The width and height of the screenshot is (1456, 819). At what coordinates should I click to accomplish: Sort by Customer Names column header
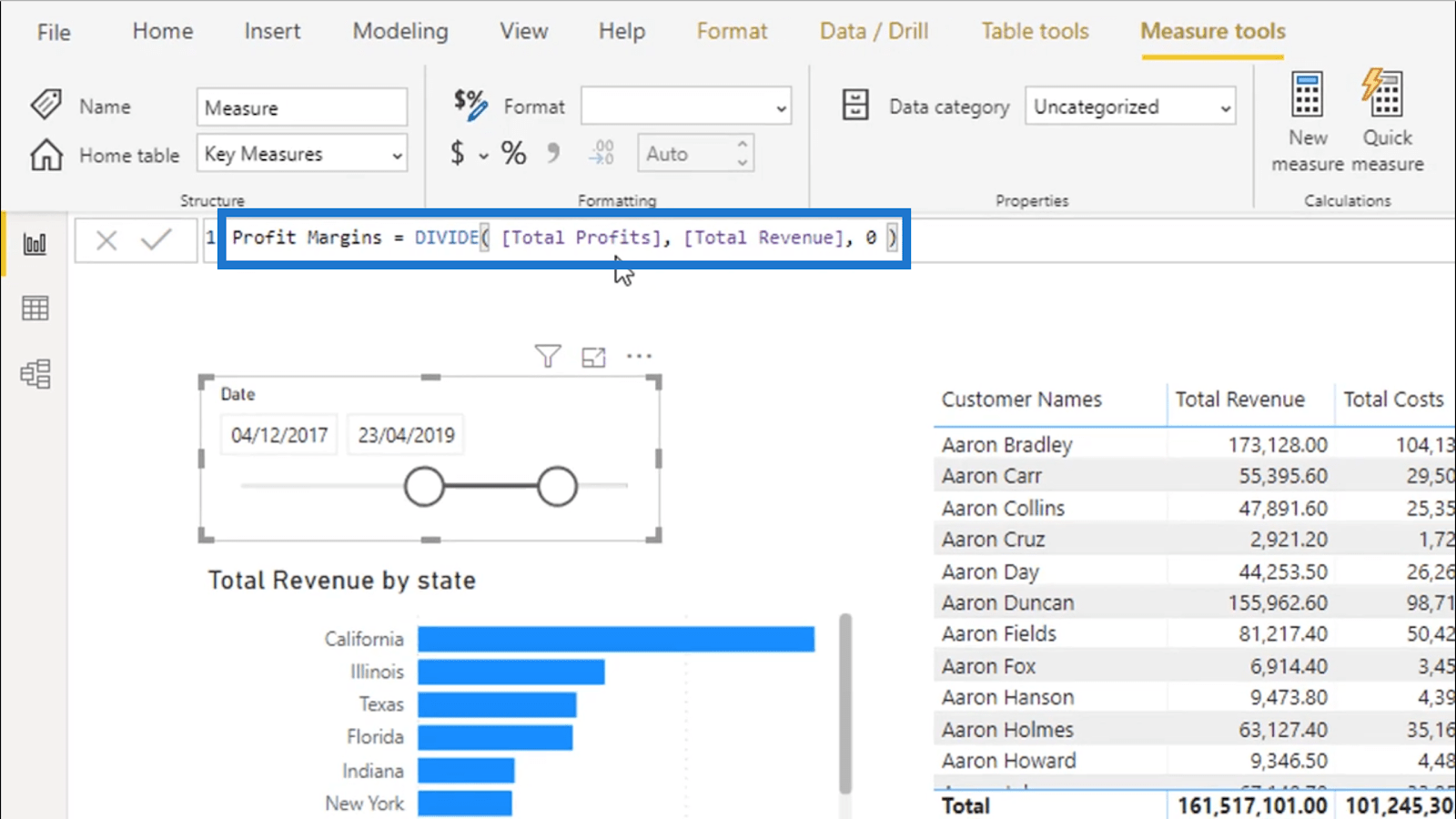pos(1021,399)
